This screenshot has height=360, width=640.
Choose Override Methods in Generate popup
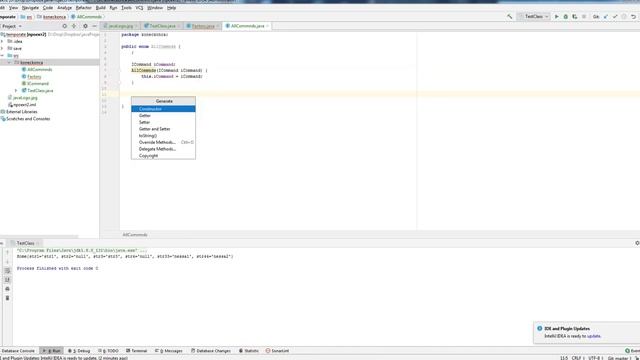pos(163,142)
